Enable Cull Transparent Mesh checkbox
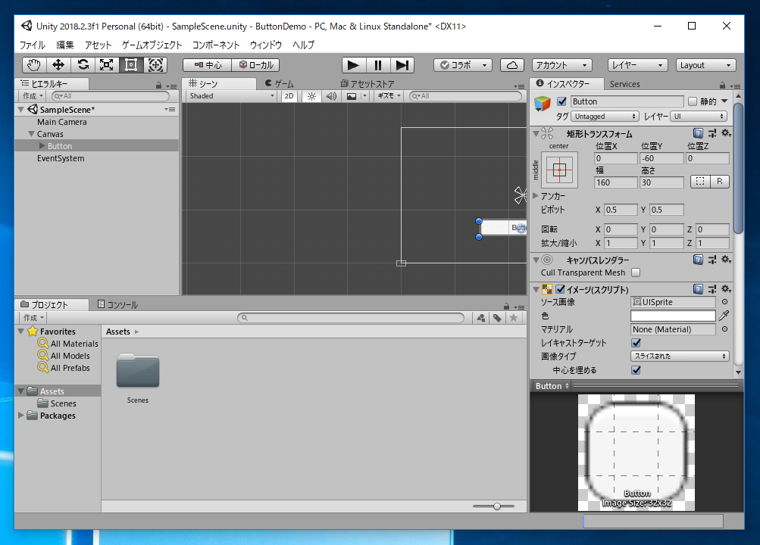 pyautogui.click(x=636, y=272)
